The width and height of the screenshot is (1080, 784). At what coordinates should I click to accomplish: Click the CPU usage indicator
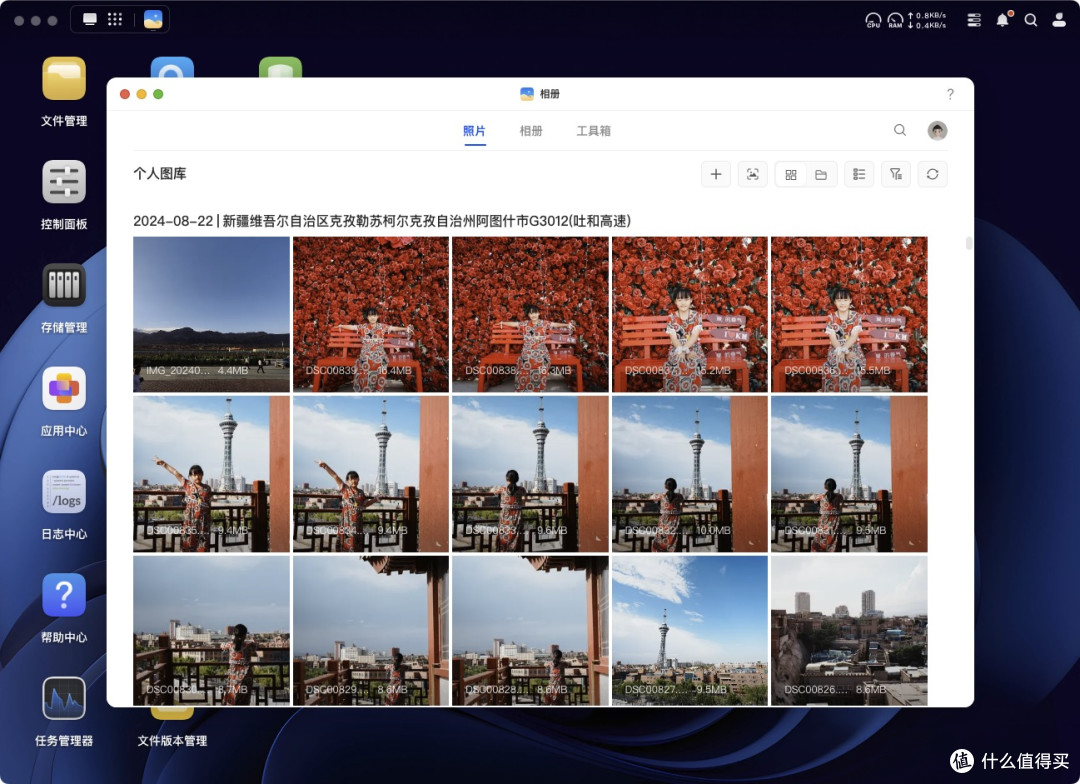coord(873,20)
